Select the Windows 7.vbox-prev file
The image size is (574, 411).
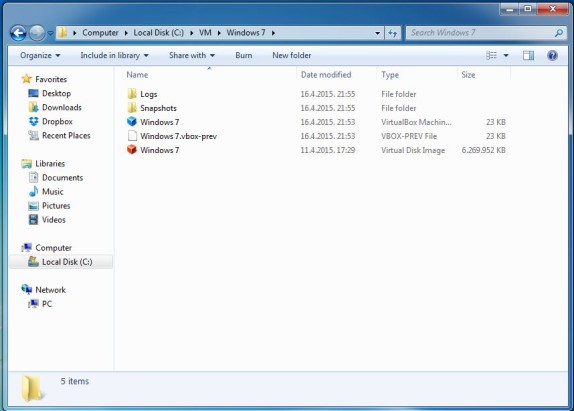[172, 136]
